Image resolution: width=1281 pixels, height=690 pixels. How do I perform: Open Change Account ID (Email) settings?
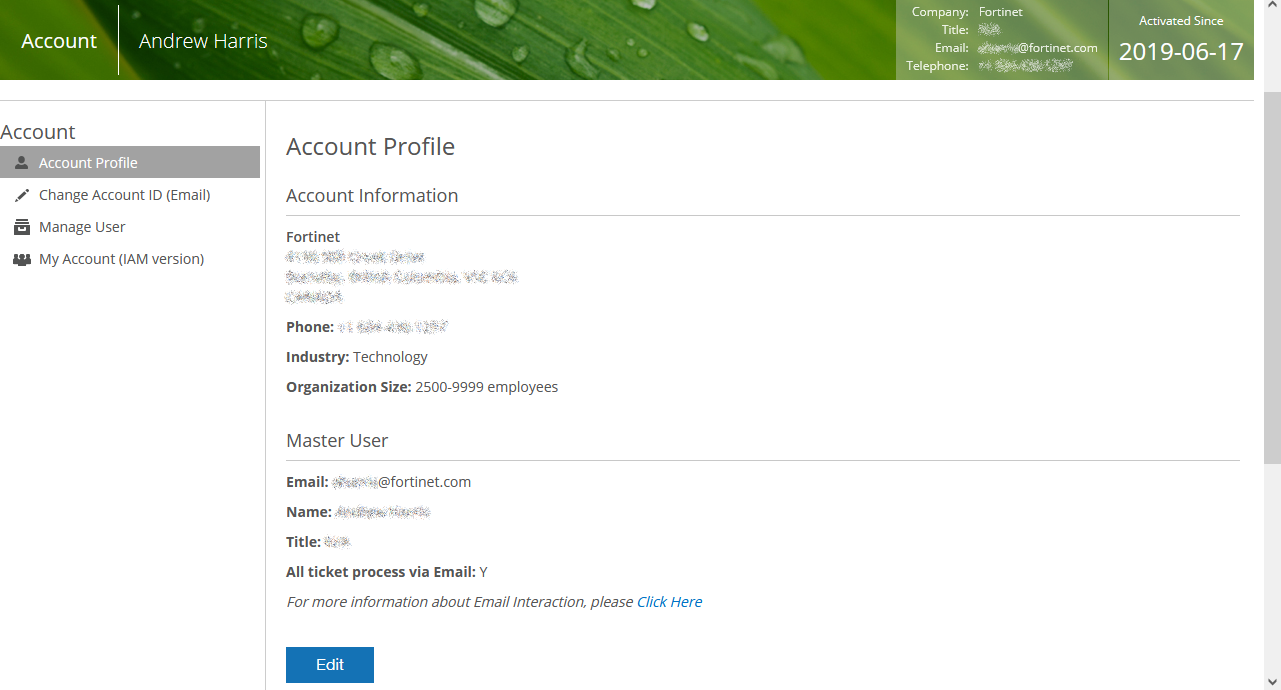124,194
